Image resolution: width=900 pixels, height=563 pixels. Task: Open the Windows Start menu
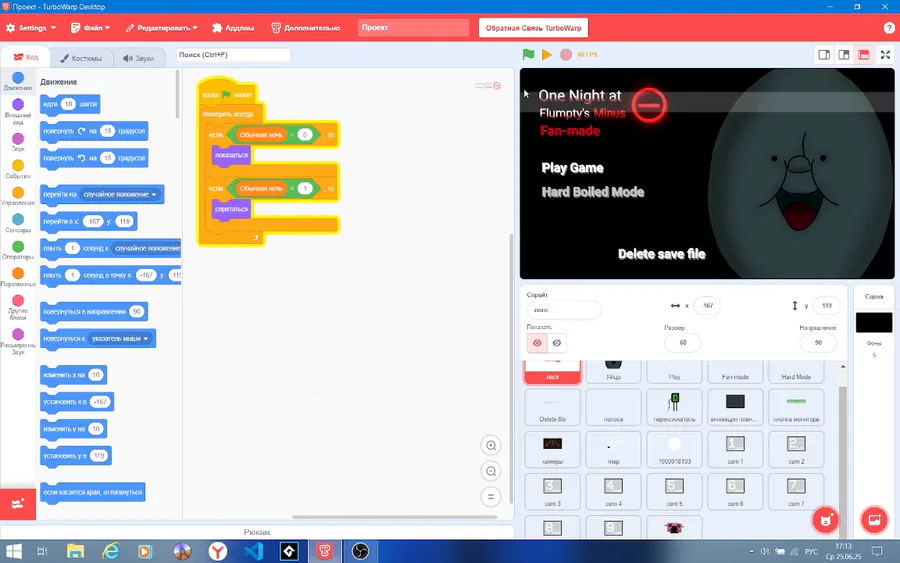tap(13, 552)
